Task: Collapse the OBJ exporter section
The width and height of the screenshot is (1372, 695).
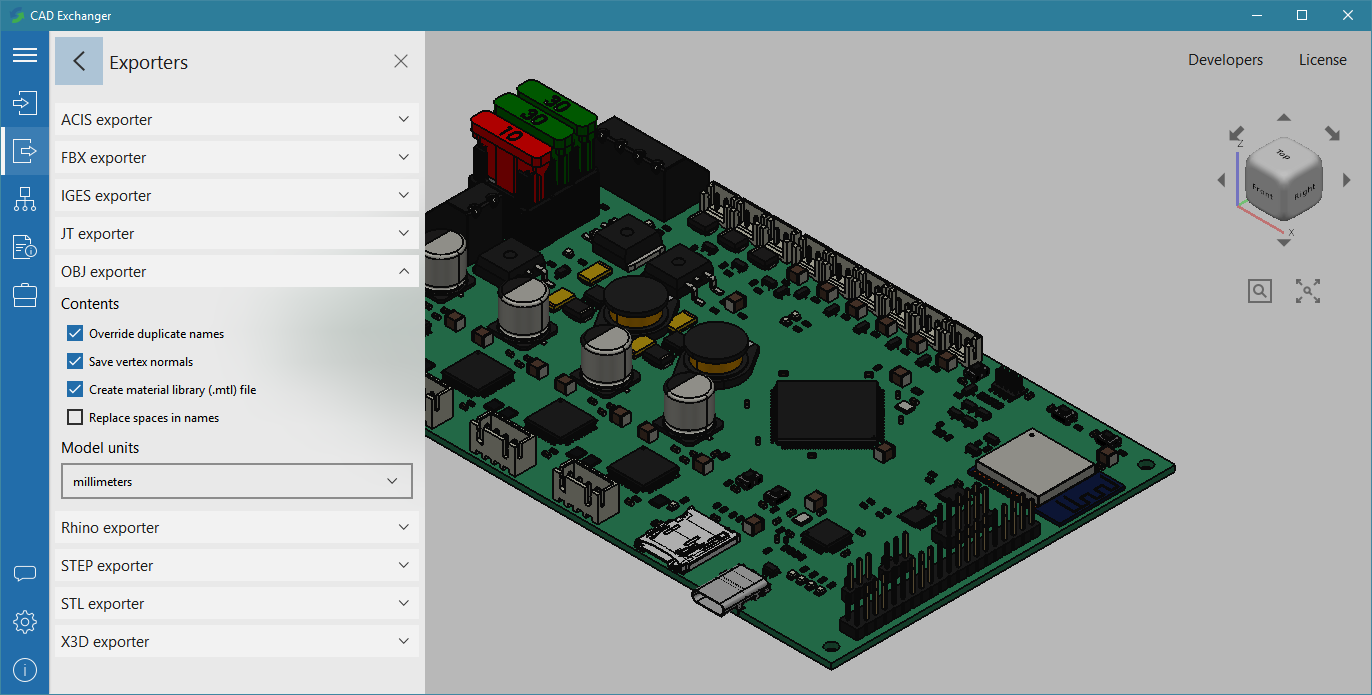Action: tap(236, 271)
